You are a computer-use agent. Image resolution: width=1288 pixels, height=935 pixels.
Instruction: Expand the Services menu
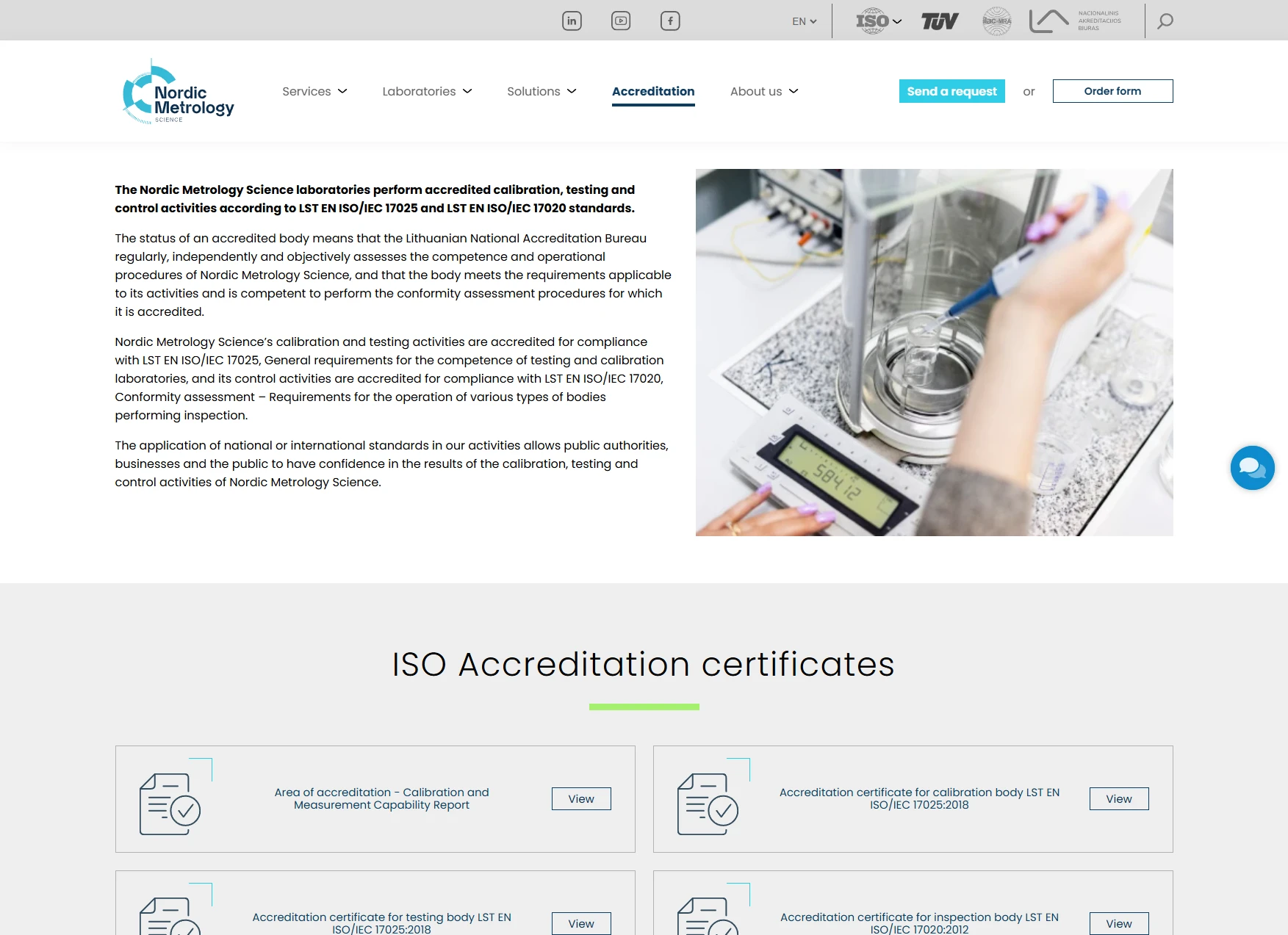pos(314,91)
